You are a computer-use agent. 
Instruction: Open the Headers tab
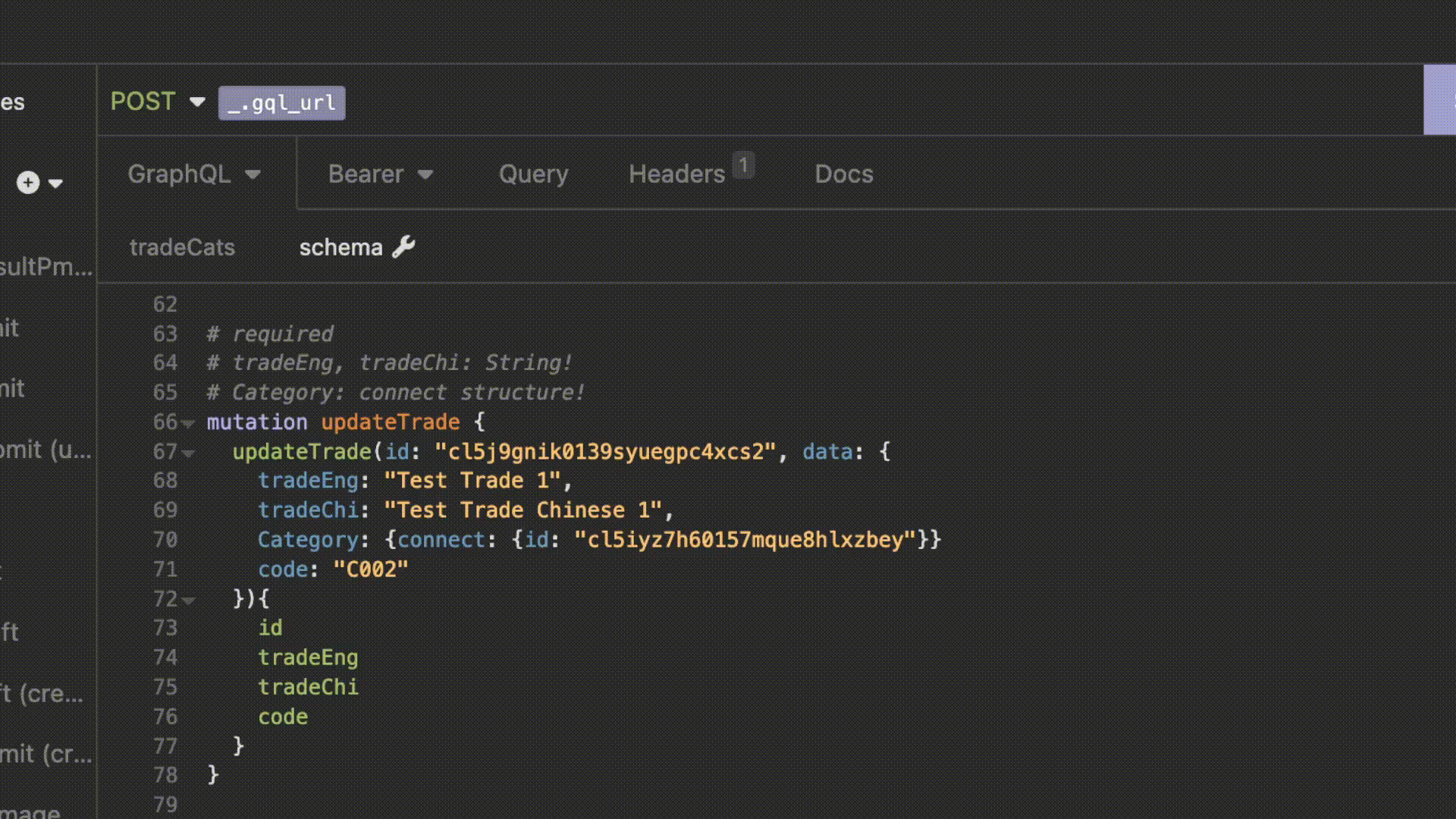click(x=677, y=174)
